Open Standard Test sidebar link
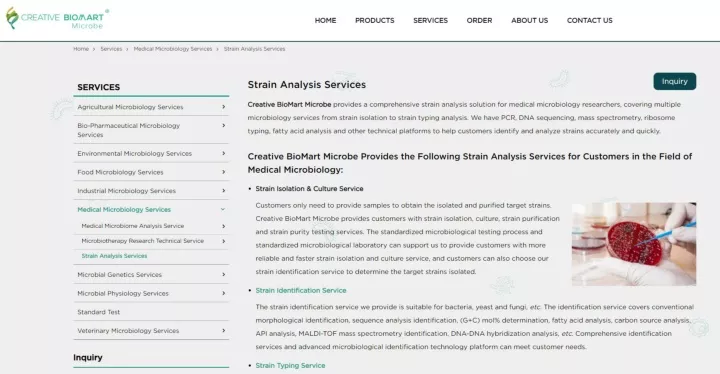This screenshot has width=720, height=374. [98, 312]
